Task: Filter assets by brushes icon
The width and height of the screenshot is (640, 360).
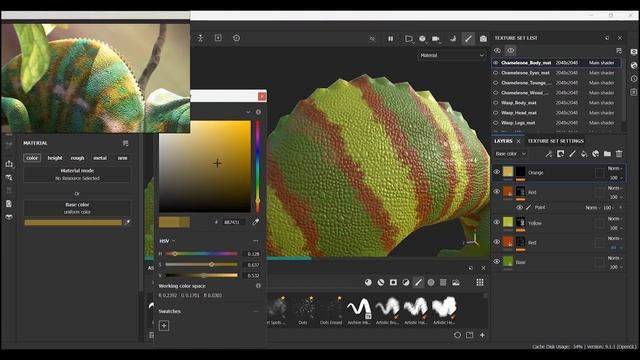Action: tap(418, 282)
